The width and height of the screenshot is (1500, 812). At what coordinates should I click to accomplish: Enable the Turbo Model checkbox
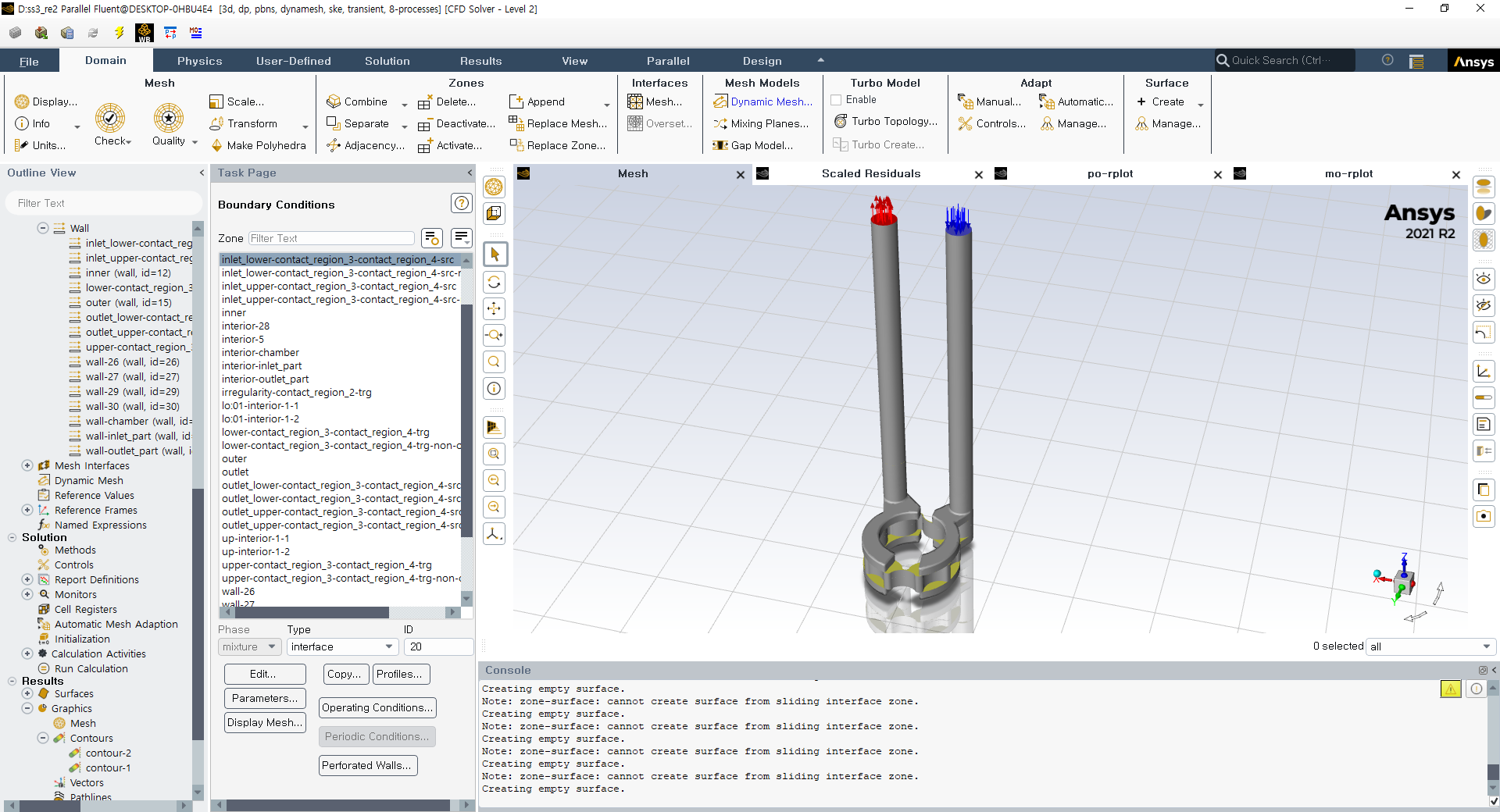(837, 100)
